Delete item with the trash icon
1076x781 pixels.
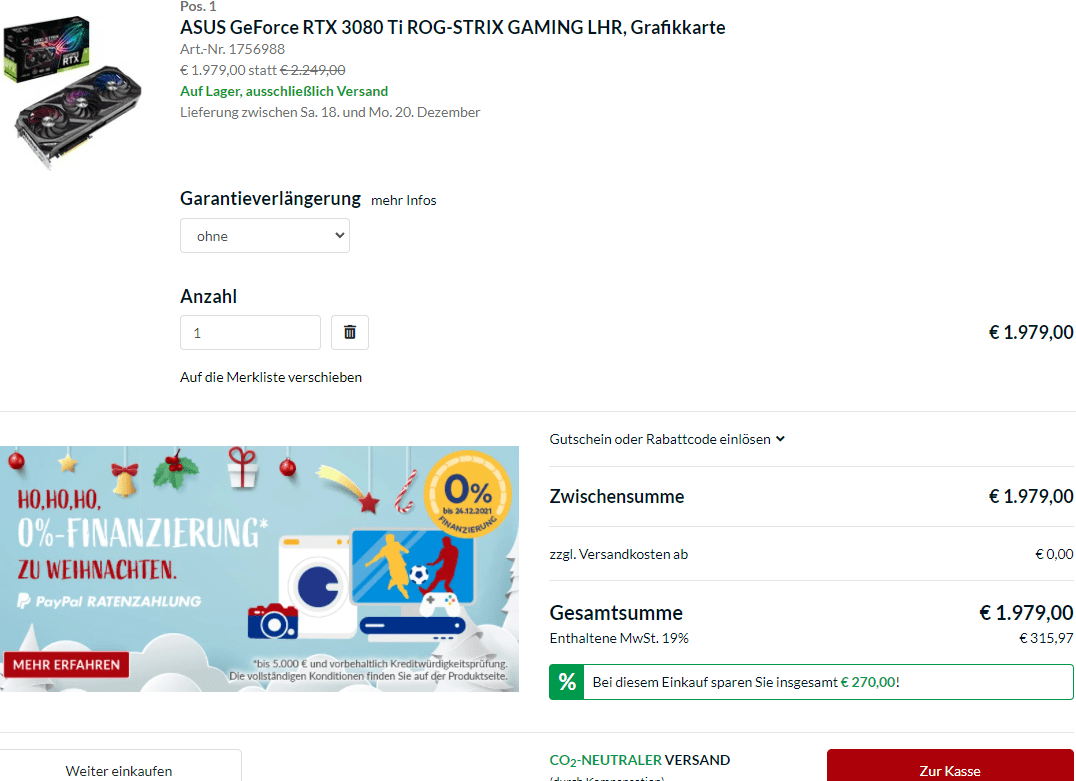point(349,333)
